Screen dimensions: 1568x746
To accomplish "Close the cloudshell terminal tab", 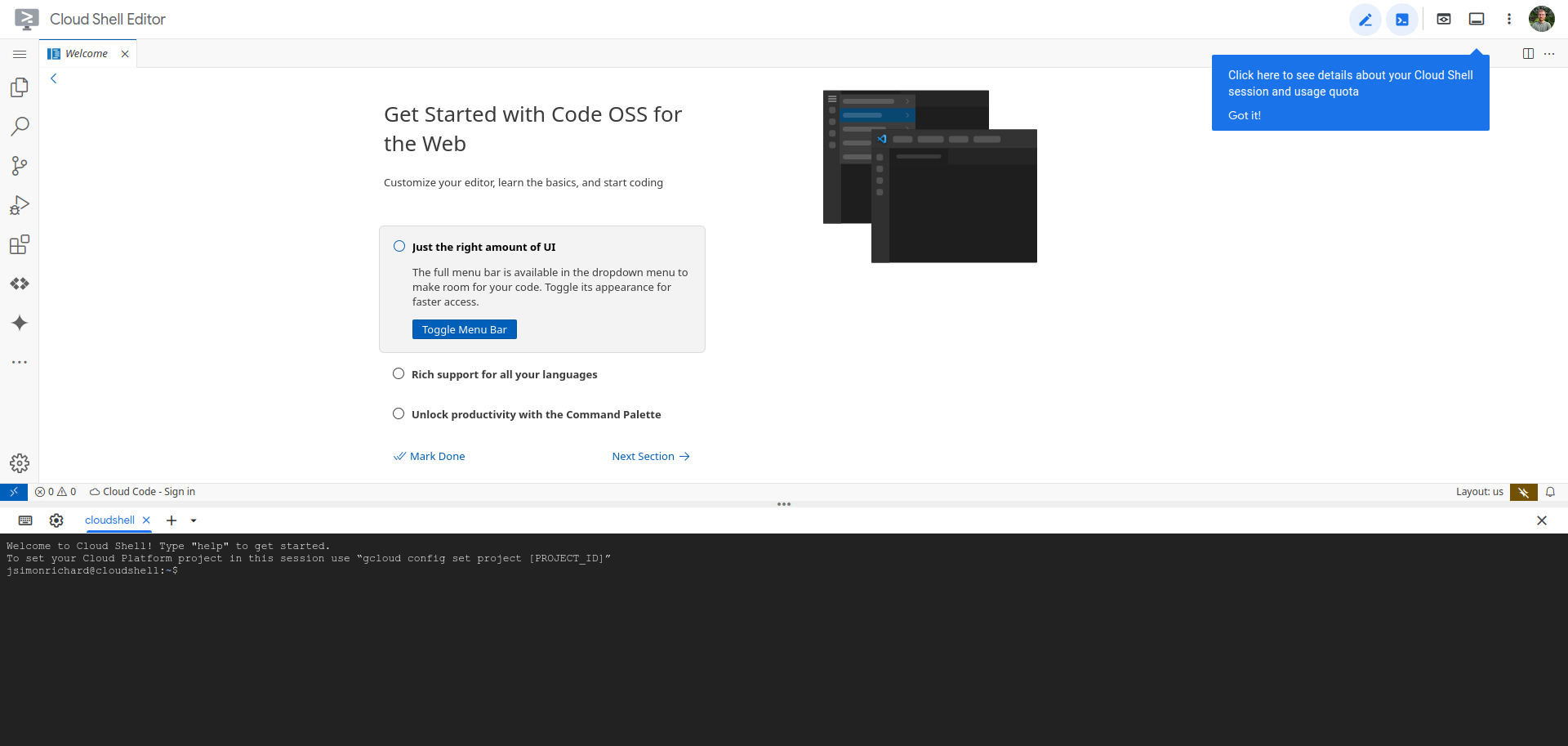I will coord(146,520).
